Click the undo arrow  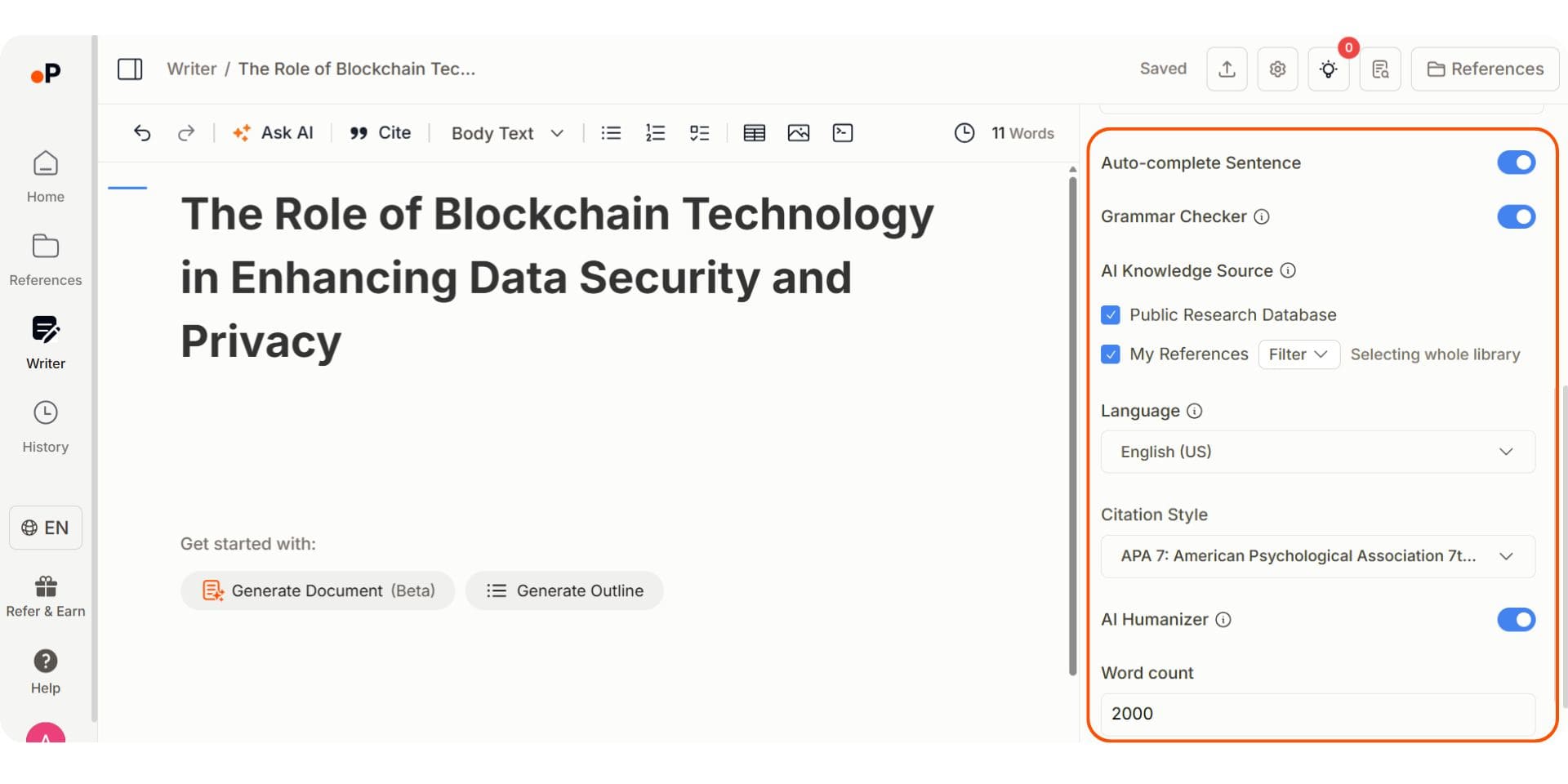click(x=142, y=132)
